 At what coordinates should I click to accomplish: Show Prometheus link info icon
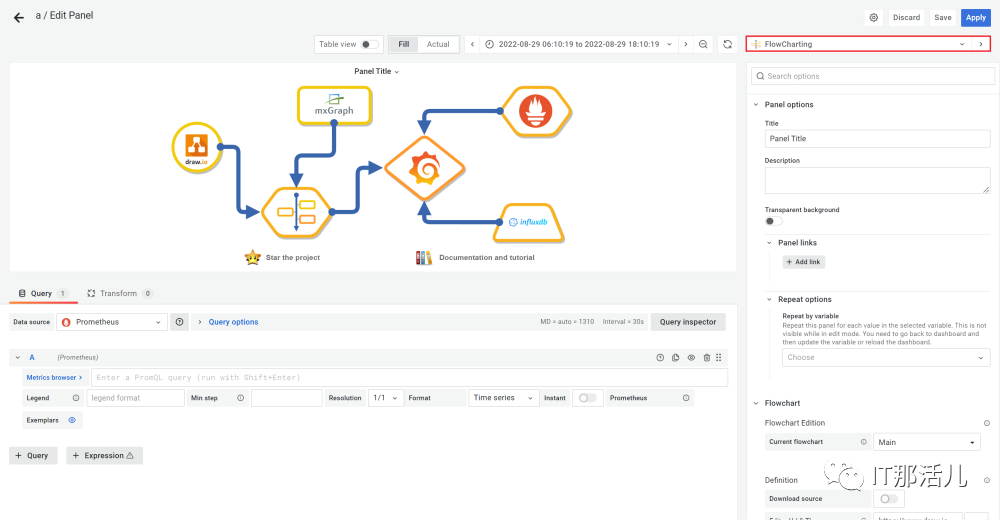(x=686, y=397)
